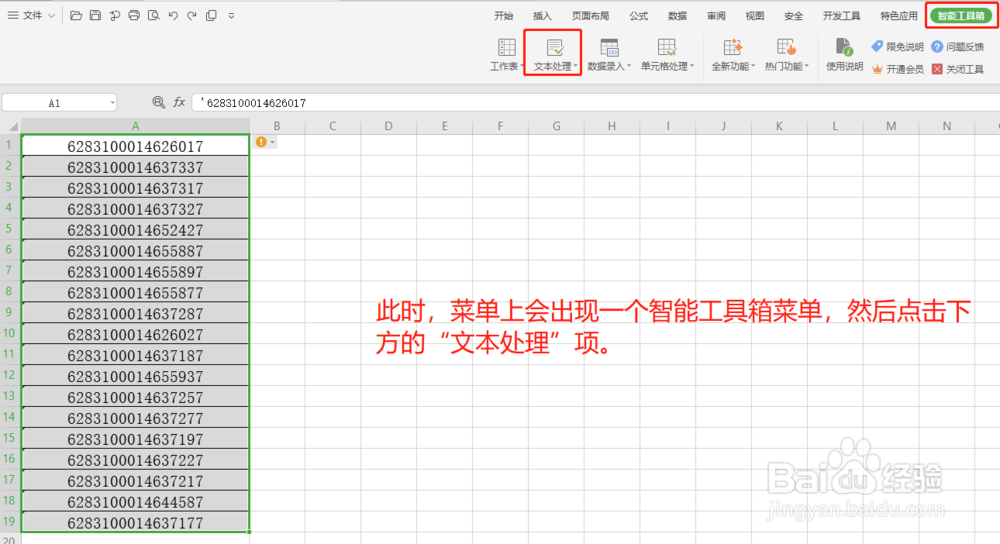
Task: Open Print Preview from the quick toolbar
Action: click(x=153, y=15)
